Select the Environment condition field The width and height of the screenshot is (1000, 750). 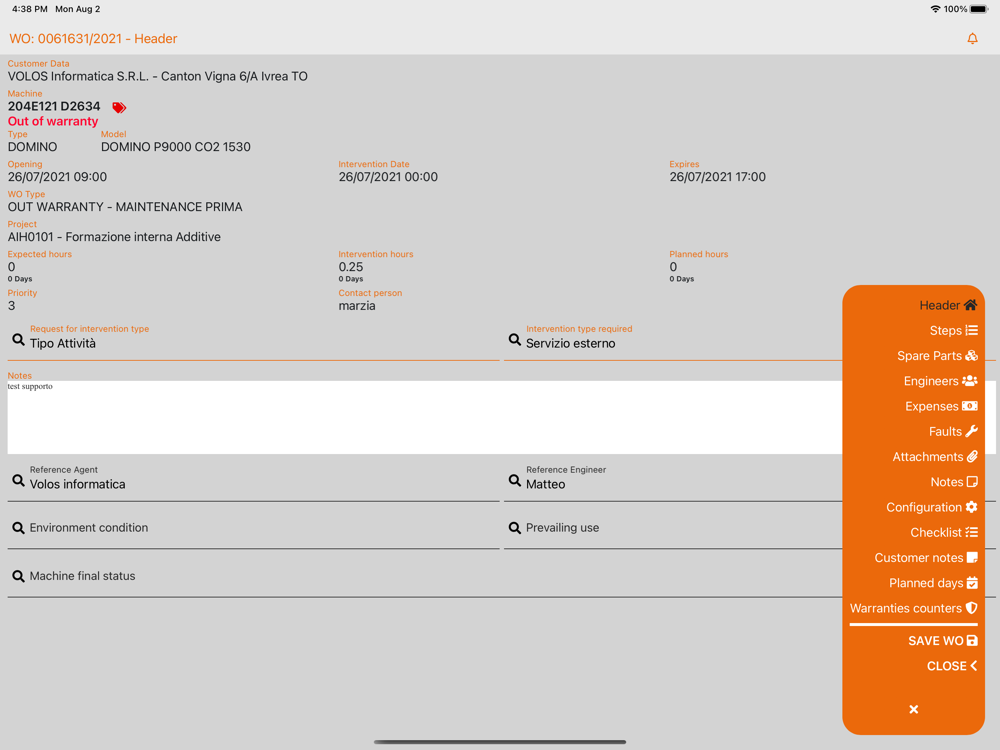pos(253,528)
